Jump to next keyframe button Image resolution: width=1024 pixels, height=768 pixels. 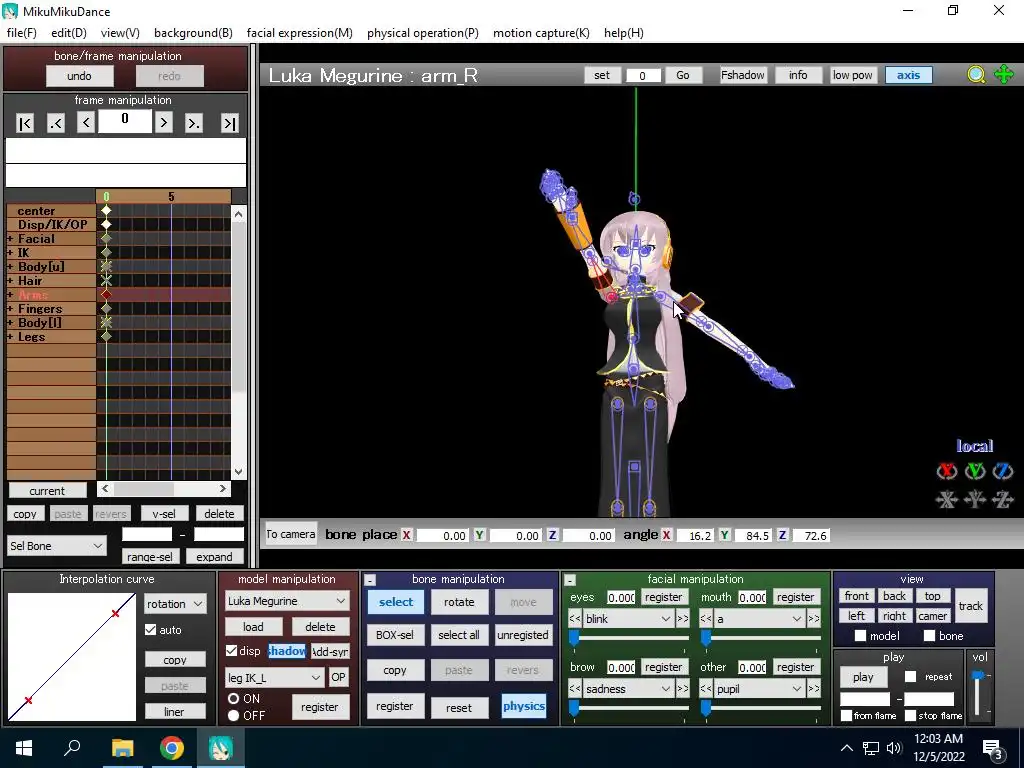(x=194, y=123)
